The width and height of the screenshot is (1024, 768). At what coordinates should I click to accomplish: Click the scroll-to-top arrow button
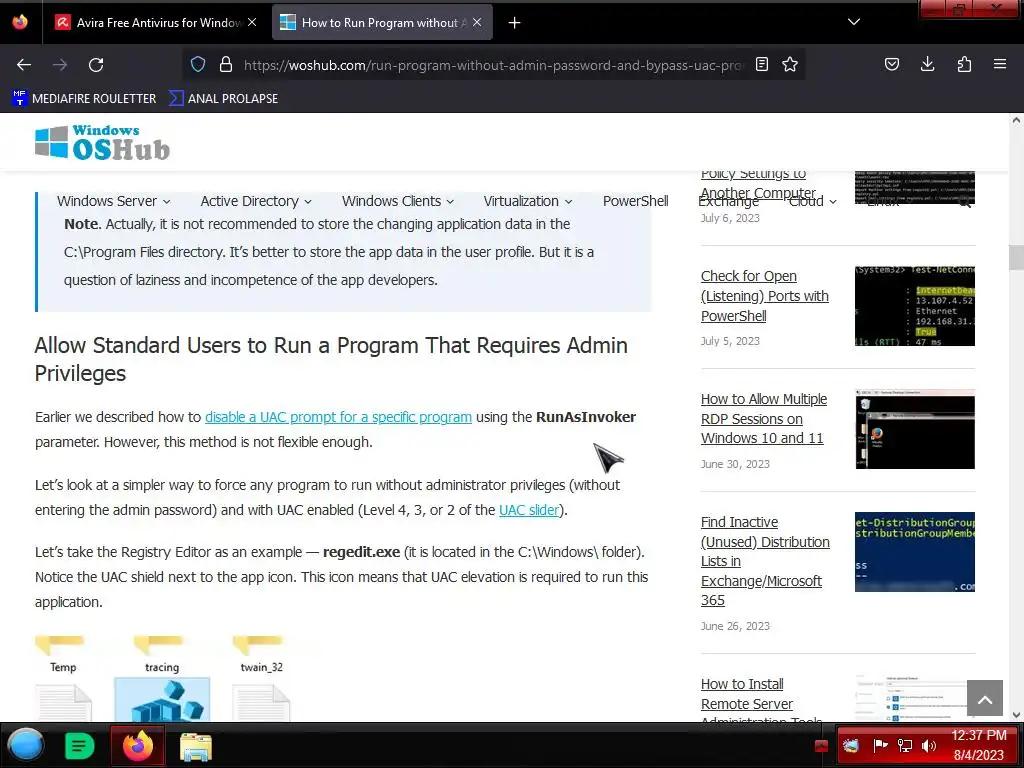coord(985,698)
